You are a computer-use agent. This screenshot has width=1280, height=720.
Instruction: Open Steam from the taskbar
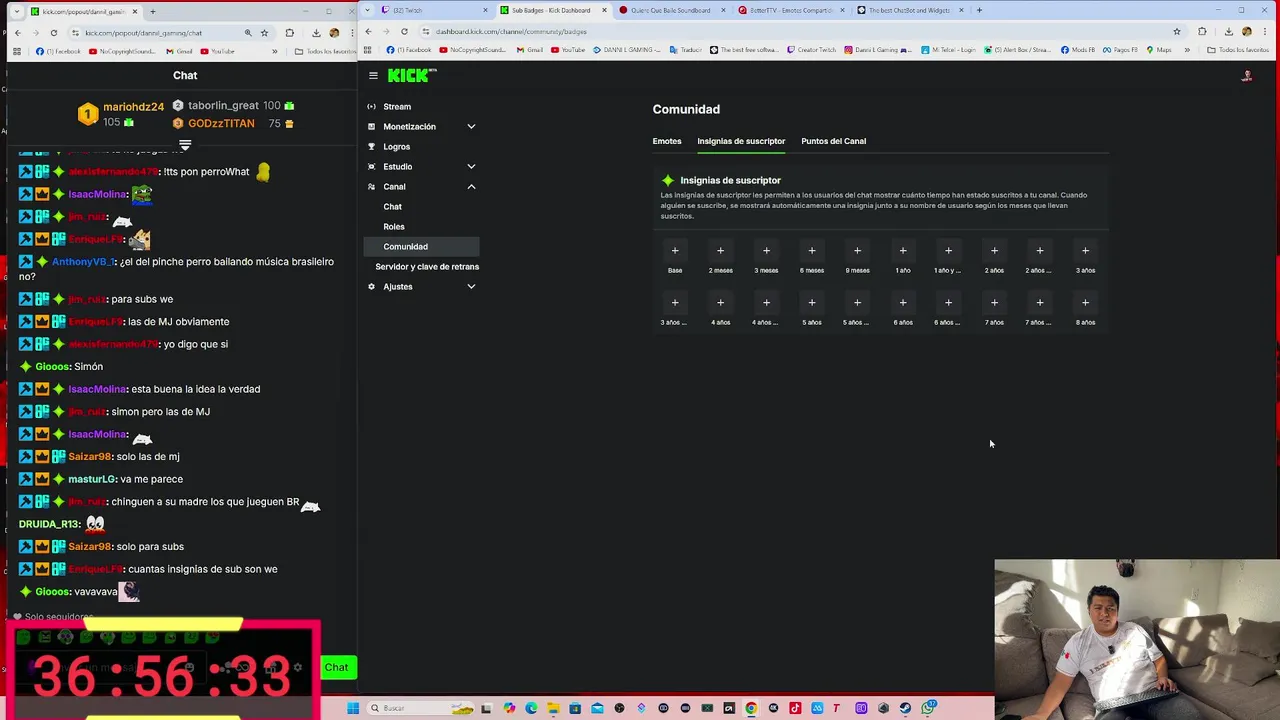(905, 708)
